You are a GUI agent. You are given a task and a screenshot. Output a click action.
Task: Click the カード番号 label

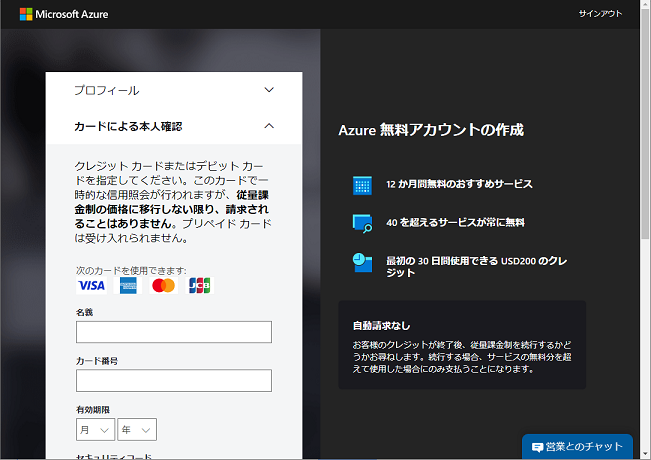pos(97,361)
